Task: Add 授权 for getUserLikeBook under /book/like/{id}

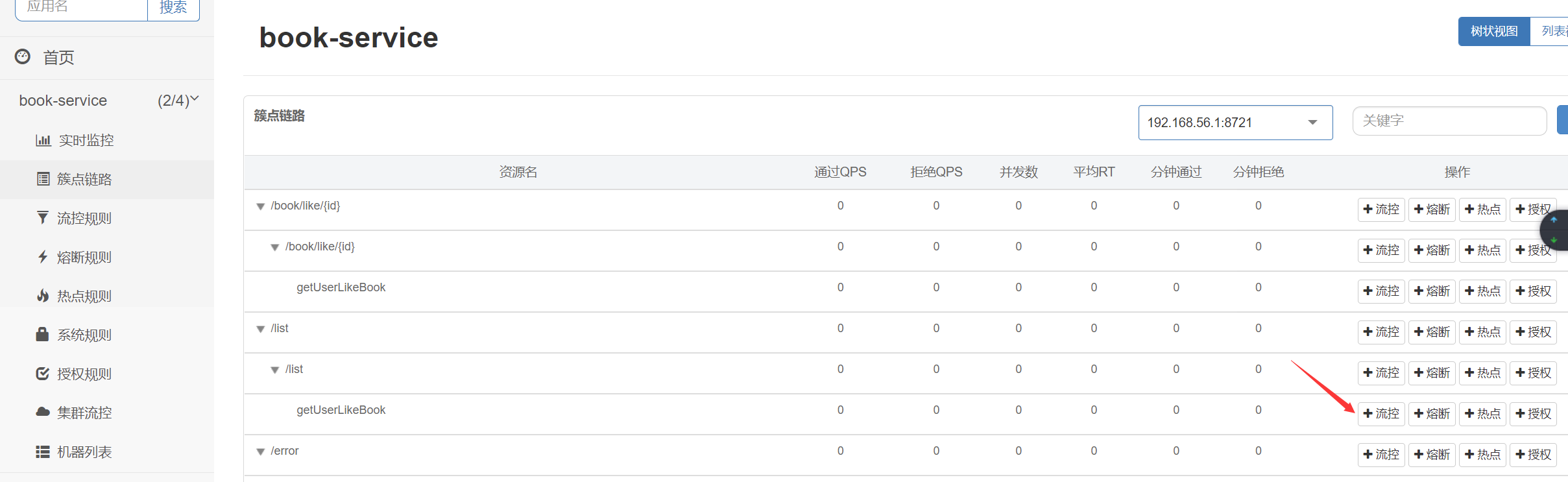Action: coord(1533,291)
